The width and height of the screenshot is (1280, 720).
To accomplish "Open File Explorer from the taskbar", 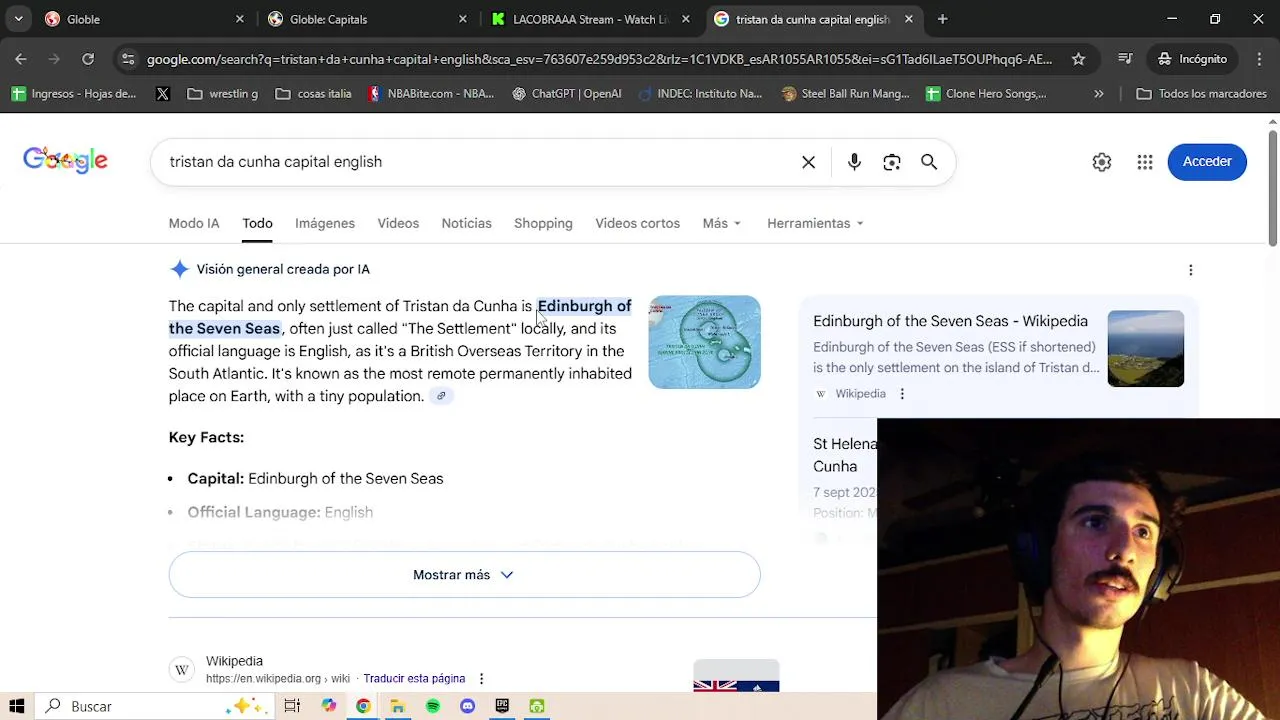I will point(397,706).
